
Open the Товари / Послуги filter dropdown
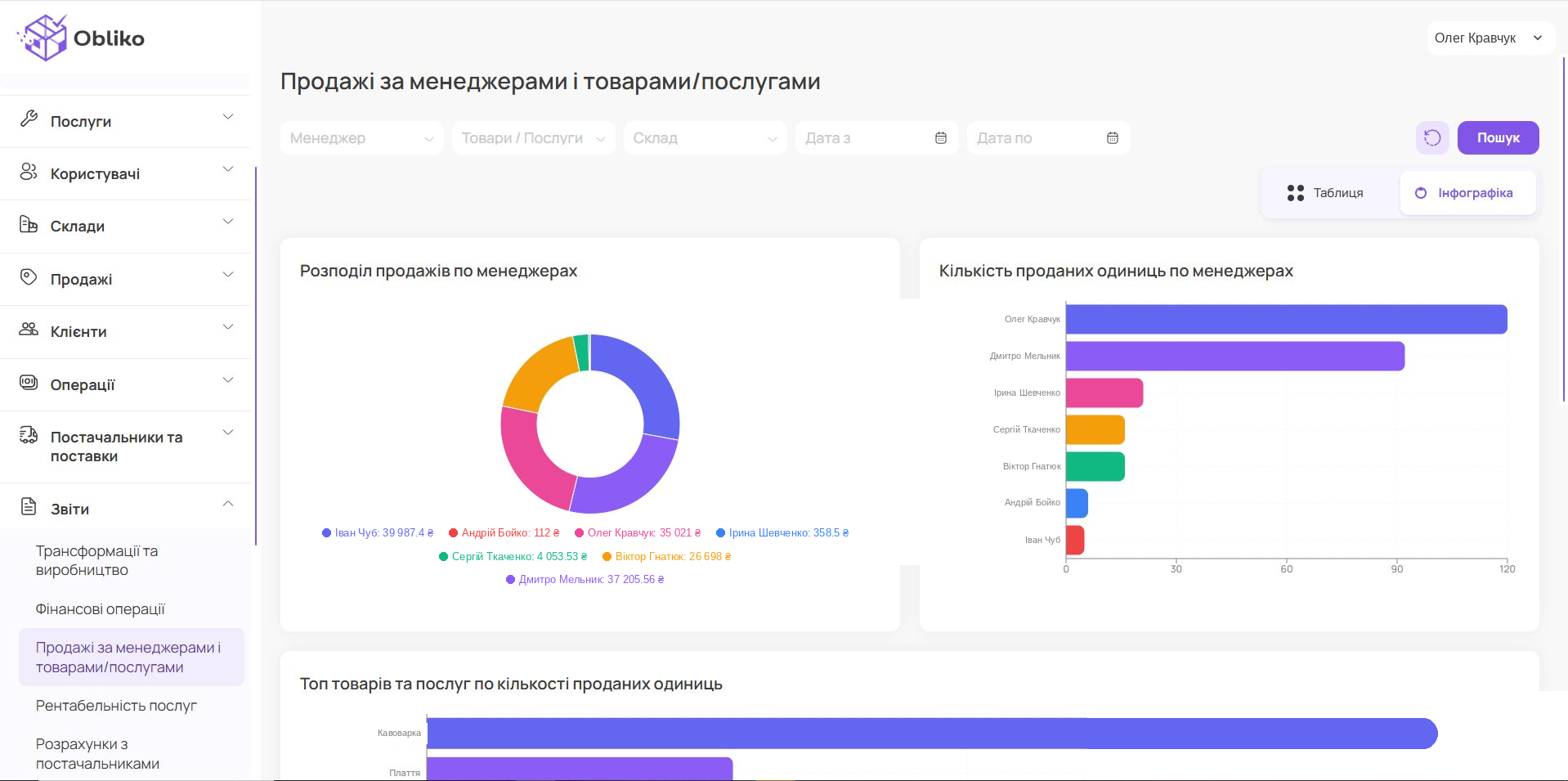534,138
